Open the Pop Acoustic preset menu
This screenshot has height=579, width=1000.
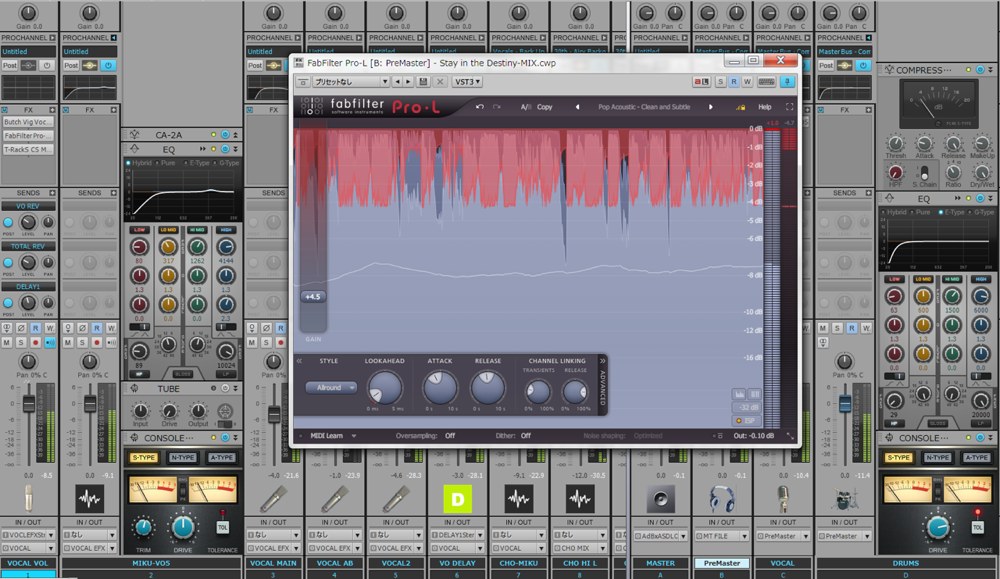pyautogui.click(x=644, y=107)
